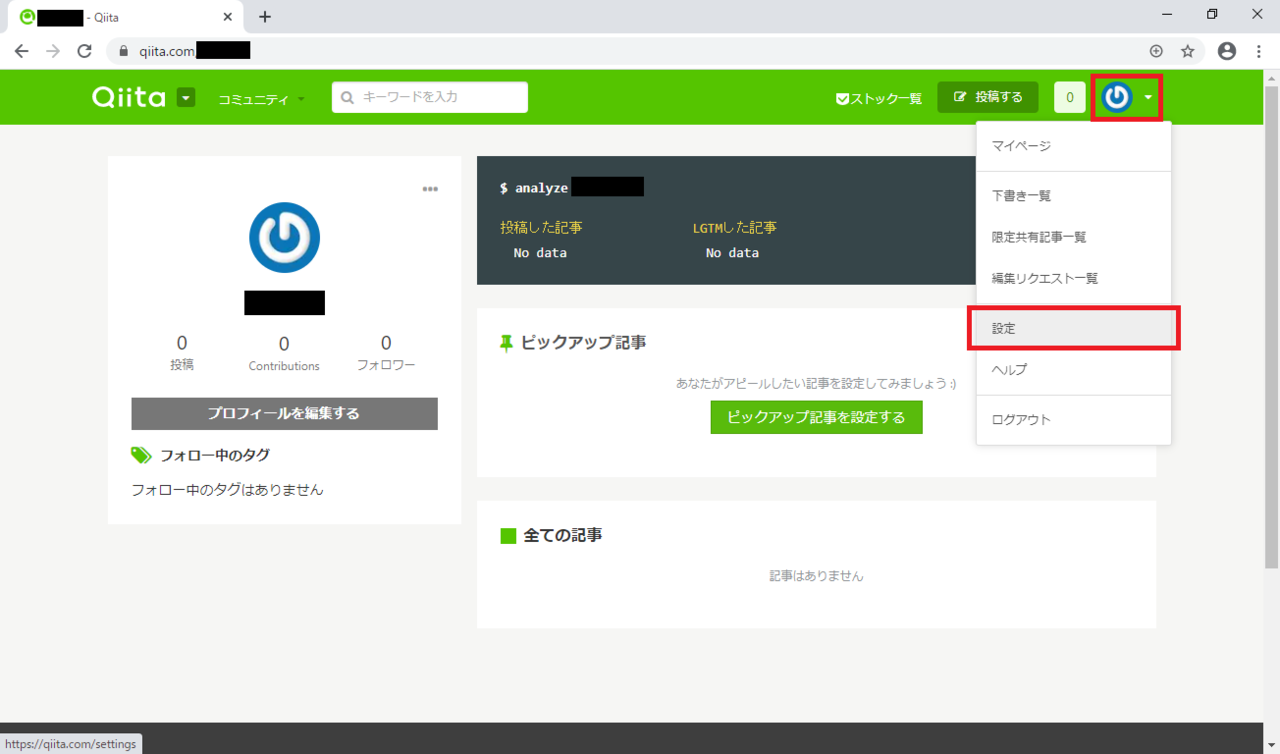Image resolution: width=1280 pixels, height=754 pixels.
Task: Open Chrome three-dot menu
Action: click(1259, 51)
